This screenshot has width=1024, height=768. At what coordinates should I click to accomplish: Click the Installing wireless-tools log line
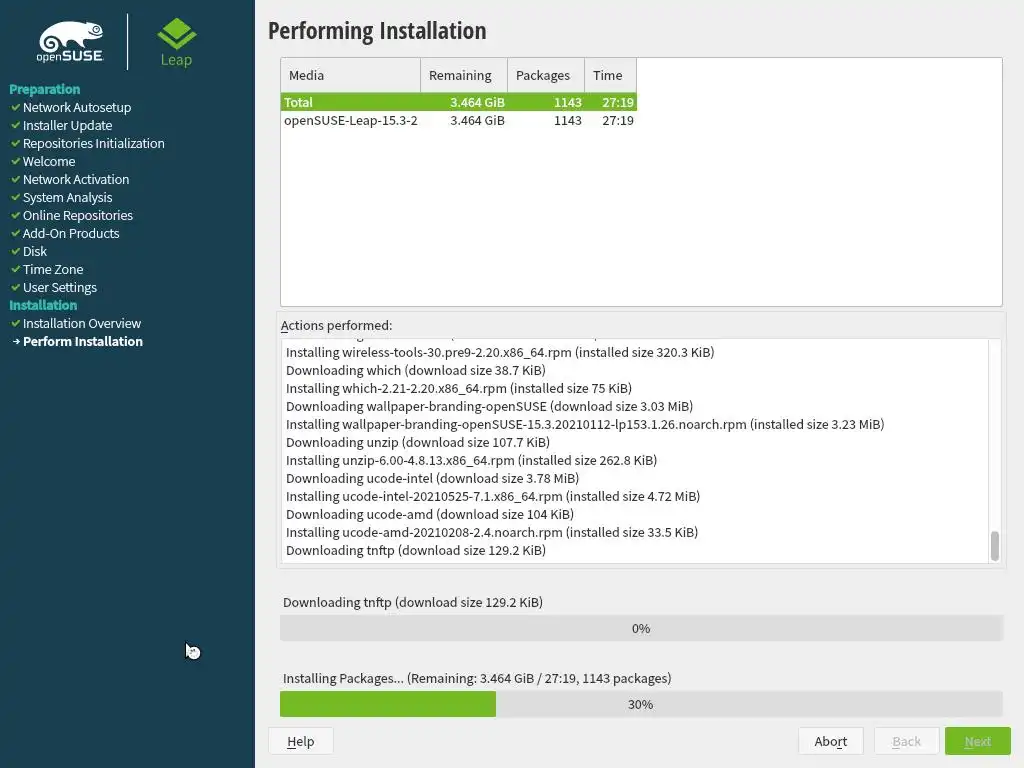(500, 352)
